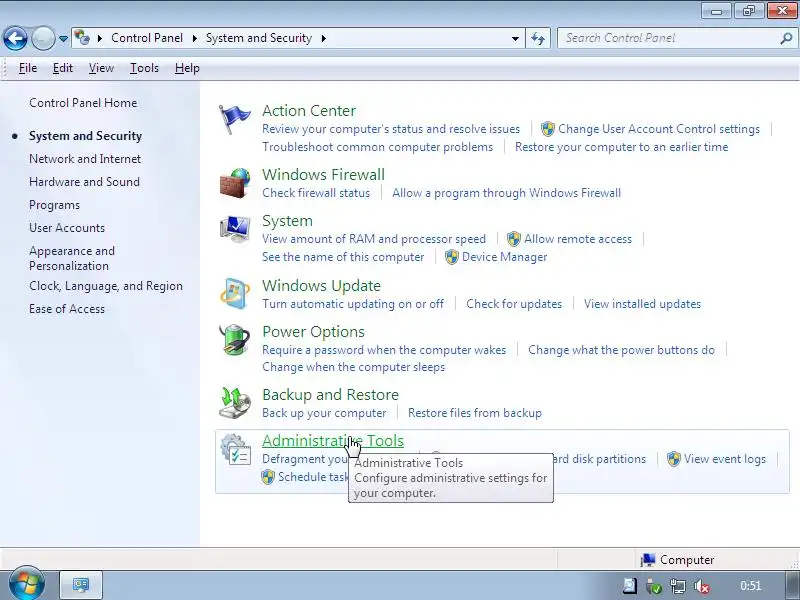The height and width of the screenshot is (600, 800).
Task: Click the System computer icon
Action: pos(235,229)
